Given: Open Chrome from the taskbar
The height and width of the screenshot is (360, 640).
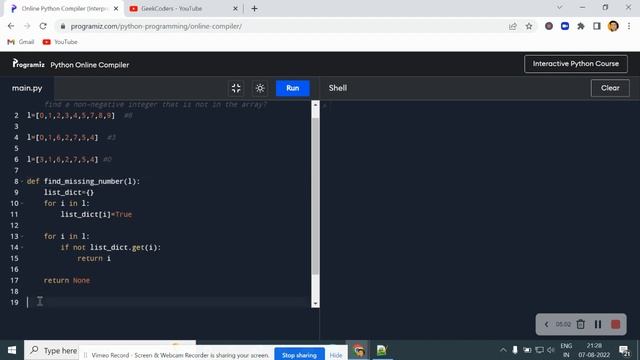Looking at the screenshot, I should click(x=359, y=350).
